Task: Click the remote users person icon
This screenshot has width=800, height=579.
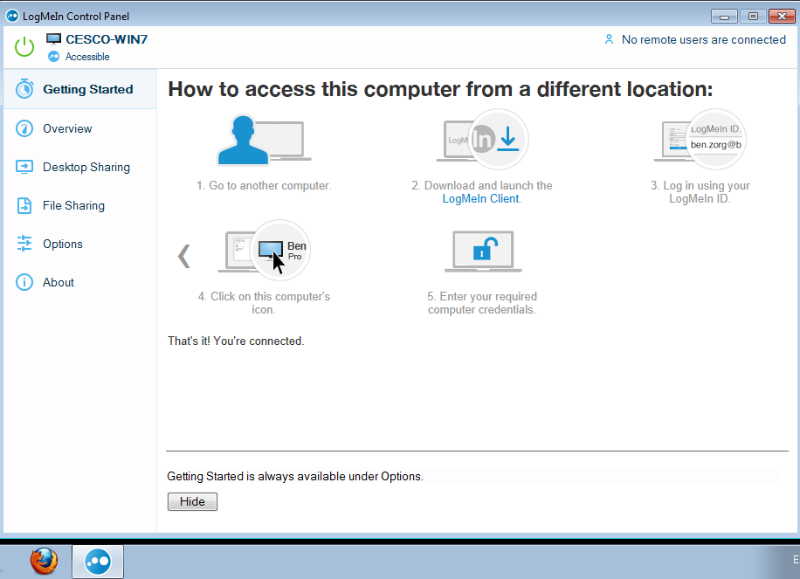Action: pos(608,40)
